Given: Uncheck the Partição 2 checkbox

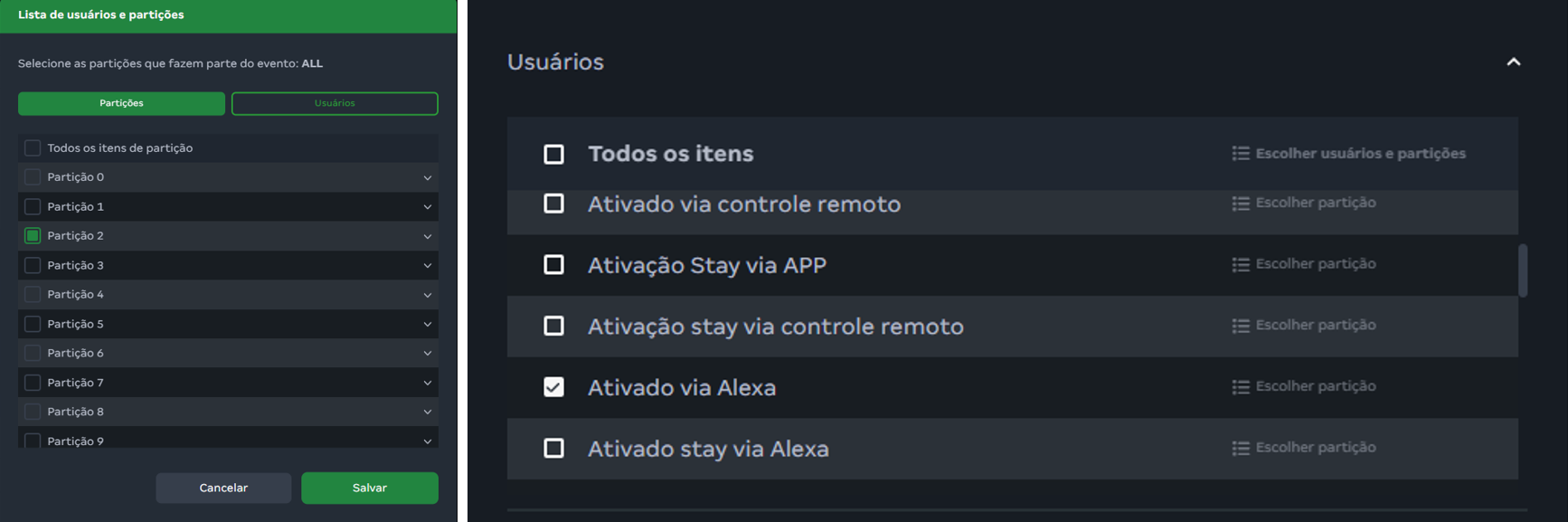Looking at the screenshot, I should (33, 235).
